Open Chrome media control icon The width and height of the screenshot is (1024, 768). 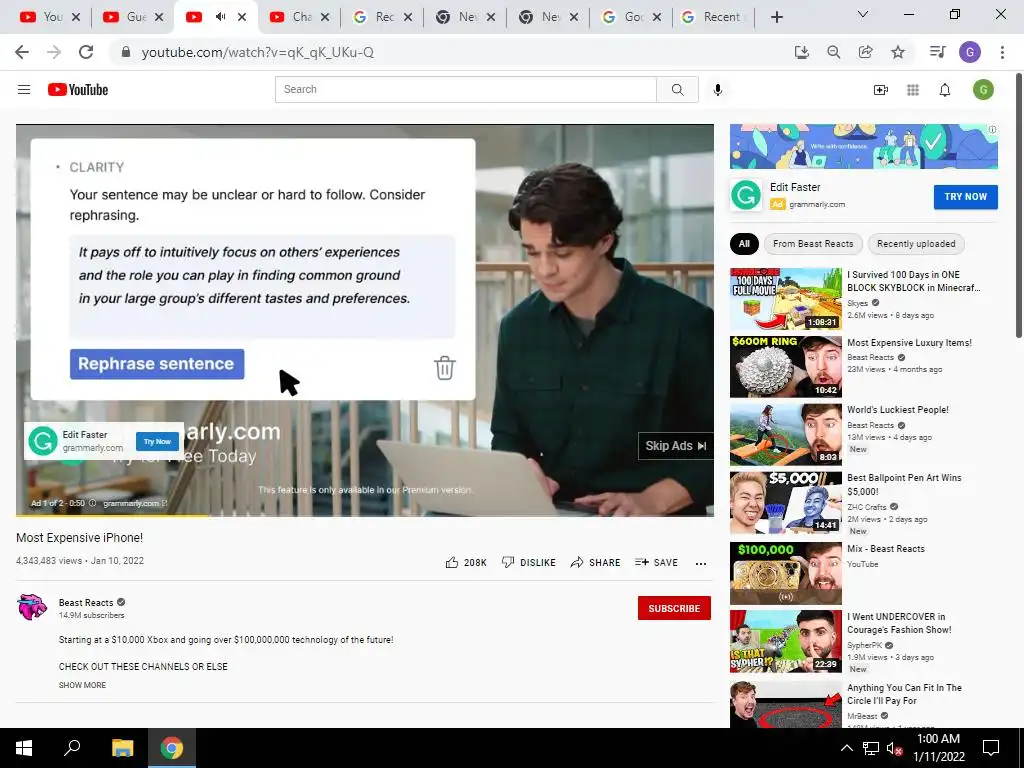(937, 52)
